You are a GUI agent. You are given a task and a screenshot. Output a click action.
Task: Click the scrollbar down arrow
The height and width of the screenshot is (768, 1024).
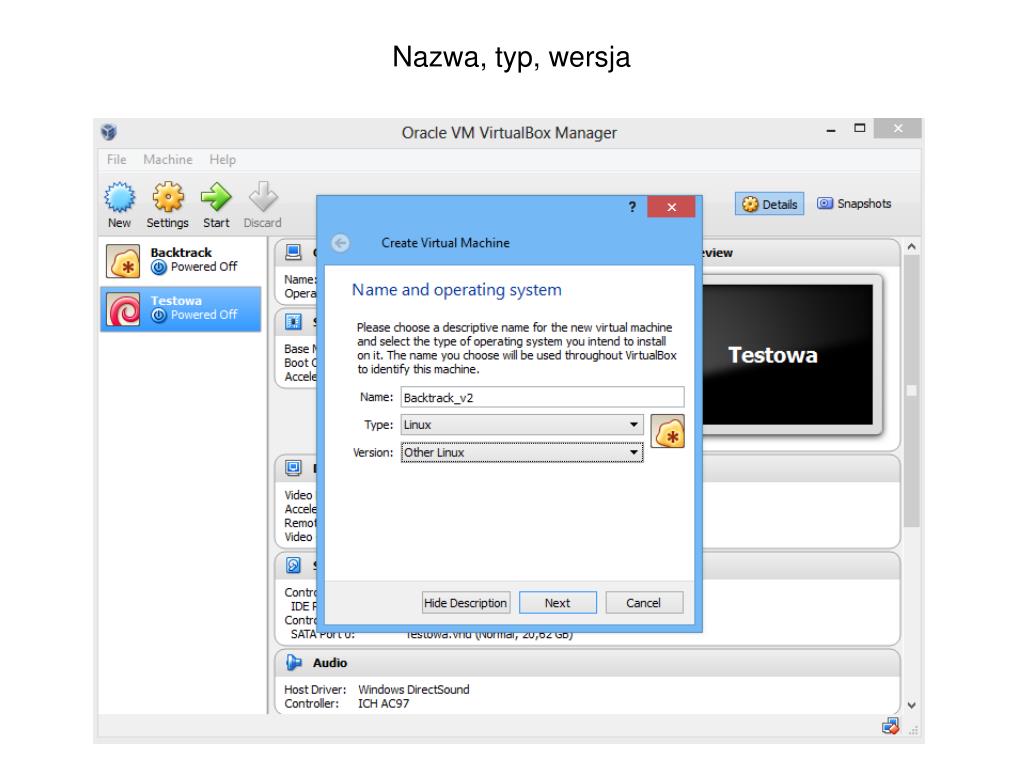(x=912, y=705)
